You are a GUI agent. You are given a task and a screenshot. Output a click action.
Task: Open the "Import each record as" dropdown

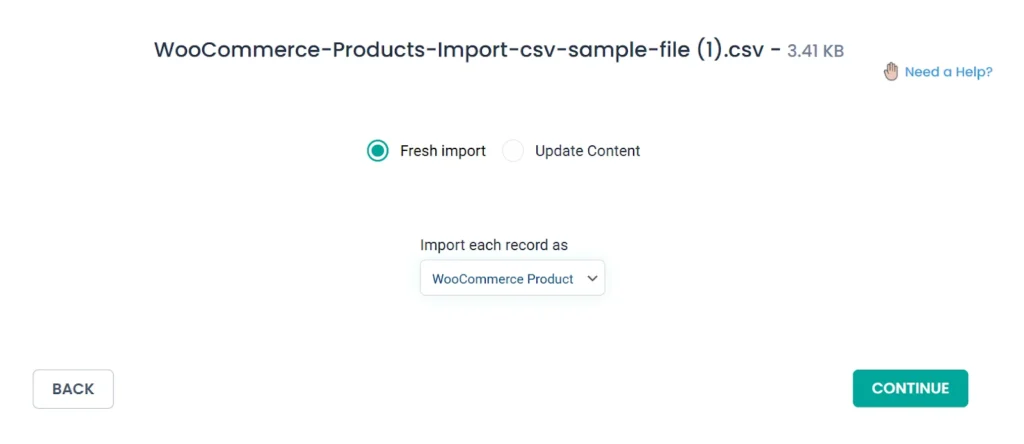tap(512, 279)
